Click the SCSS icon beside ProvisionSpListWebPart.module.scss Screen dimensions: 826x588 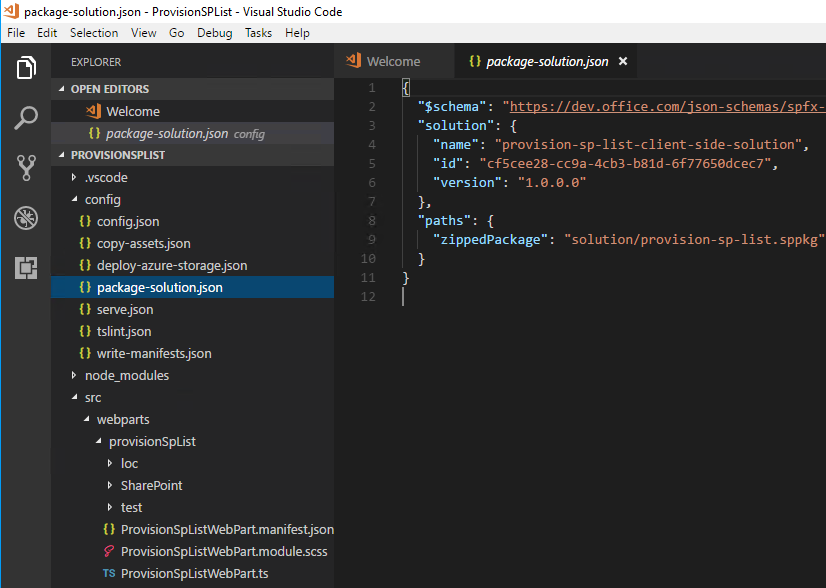(109, 552)
